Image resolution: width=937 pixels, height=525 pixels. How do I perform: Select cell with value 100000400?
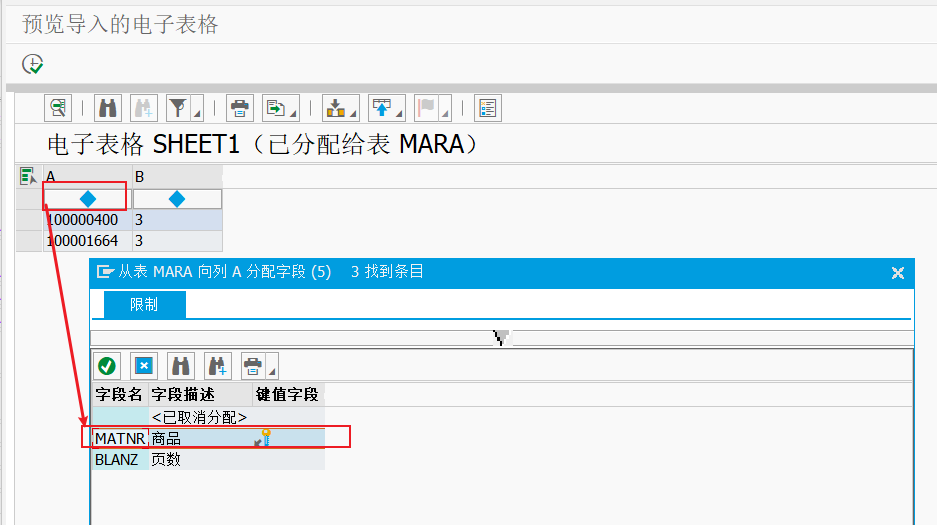tap(87, 220)
